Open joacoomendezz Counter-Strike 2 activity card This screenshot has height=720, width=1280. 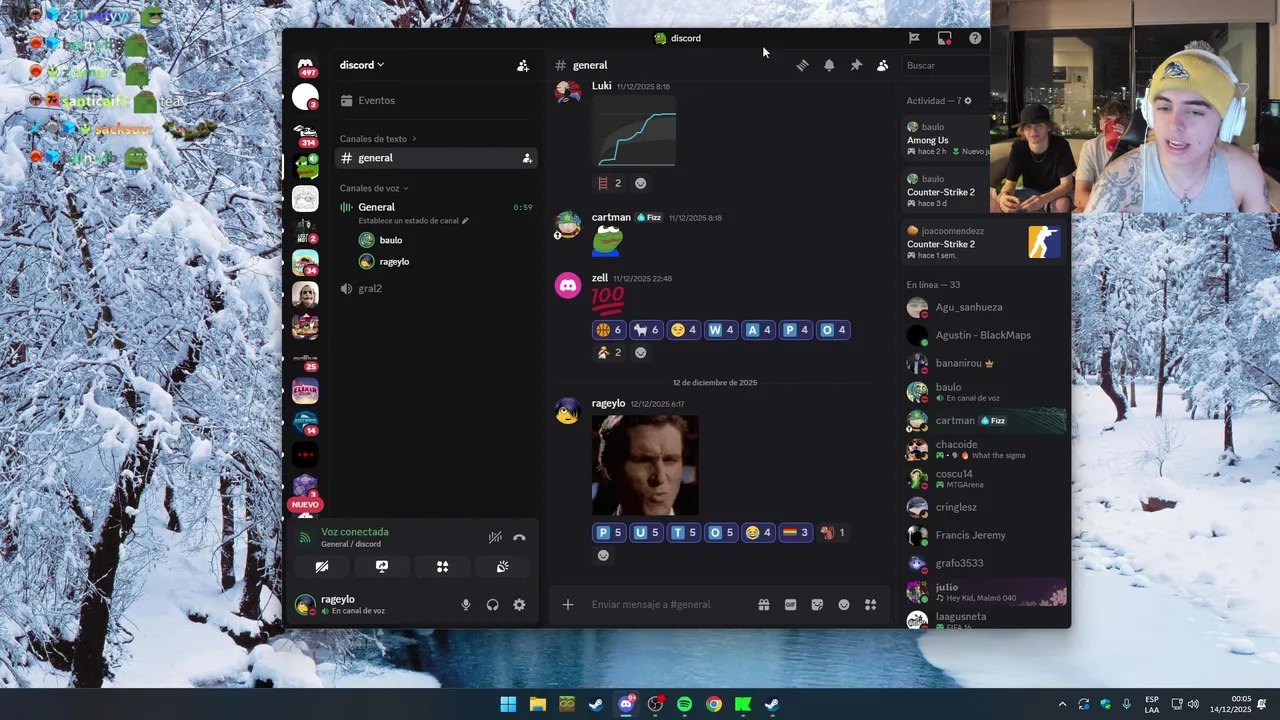982,243
